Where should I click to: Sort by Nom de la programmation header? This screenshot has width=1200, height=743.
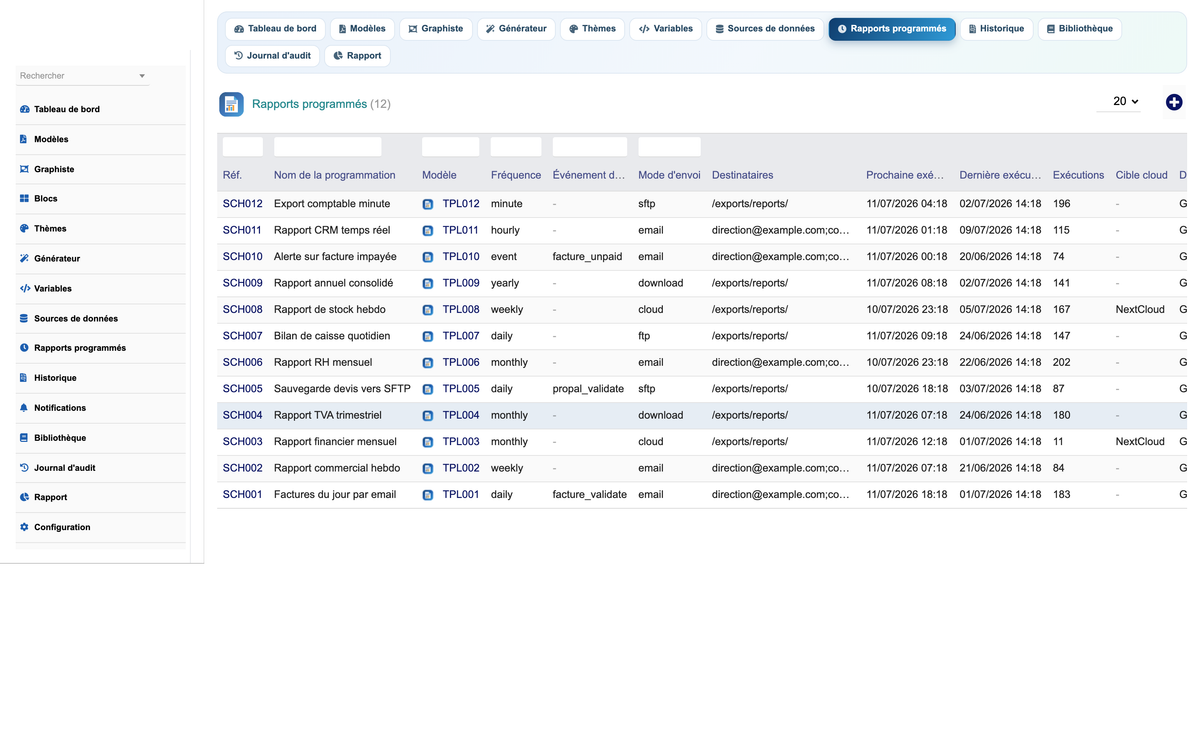[334, 175]
